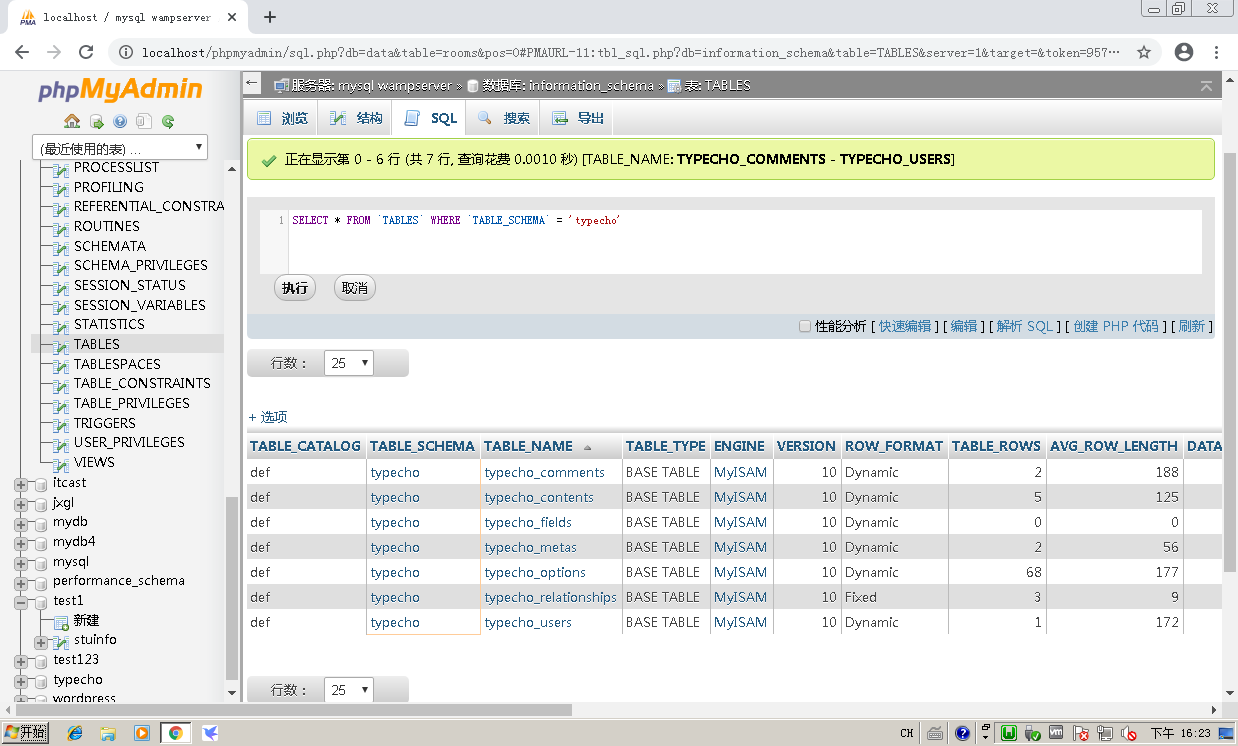1238x746 pixels.
Task: Click the 解析 SQL explain link
Action: point(1025,326)
